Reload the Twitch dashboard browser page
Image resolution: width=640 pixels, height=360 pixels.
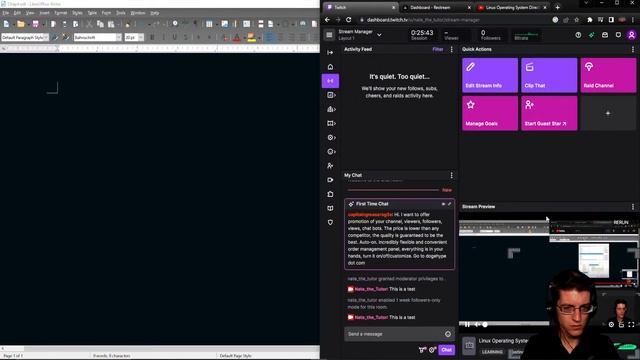(x=349, y=20)
